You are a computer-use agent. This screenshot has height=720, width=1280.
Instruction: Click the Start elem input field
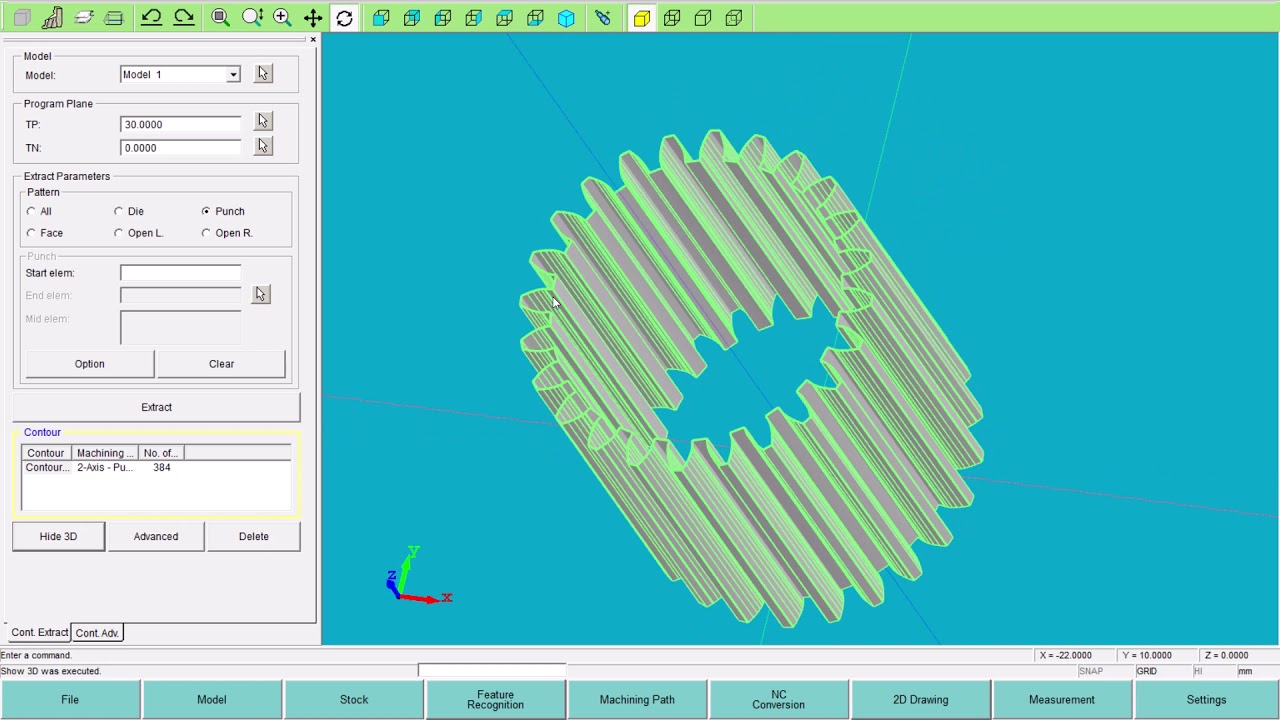[x=181, y=273]
